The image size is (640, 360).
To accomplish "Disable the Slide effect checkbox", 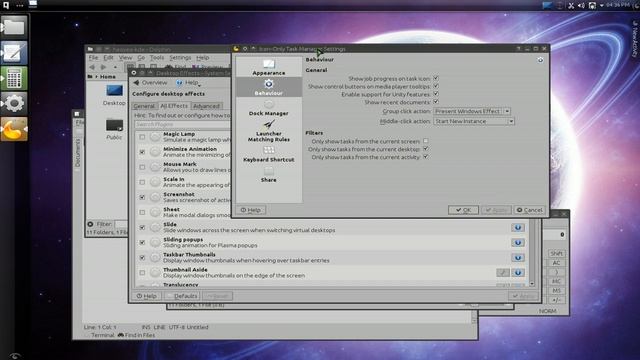I will (x=142, y=227).
